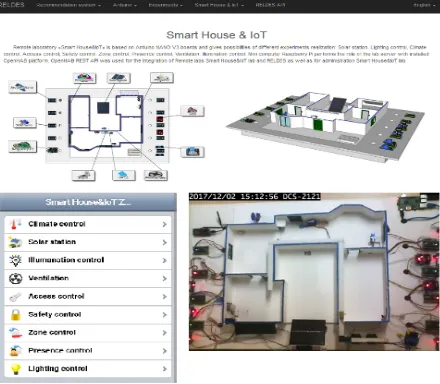Click the Safety control padlock icon

[x=15, y=314]
